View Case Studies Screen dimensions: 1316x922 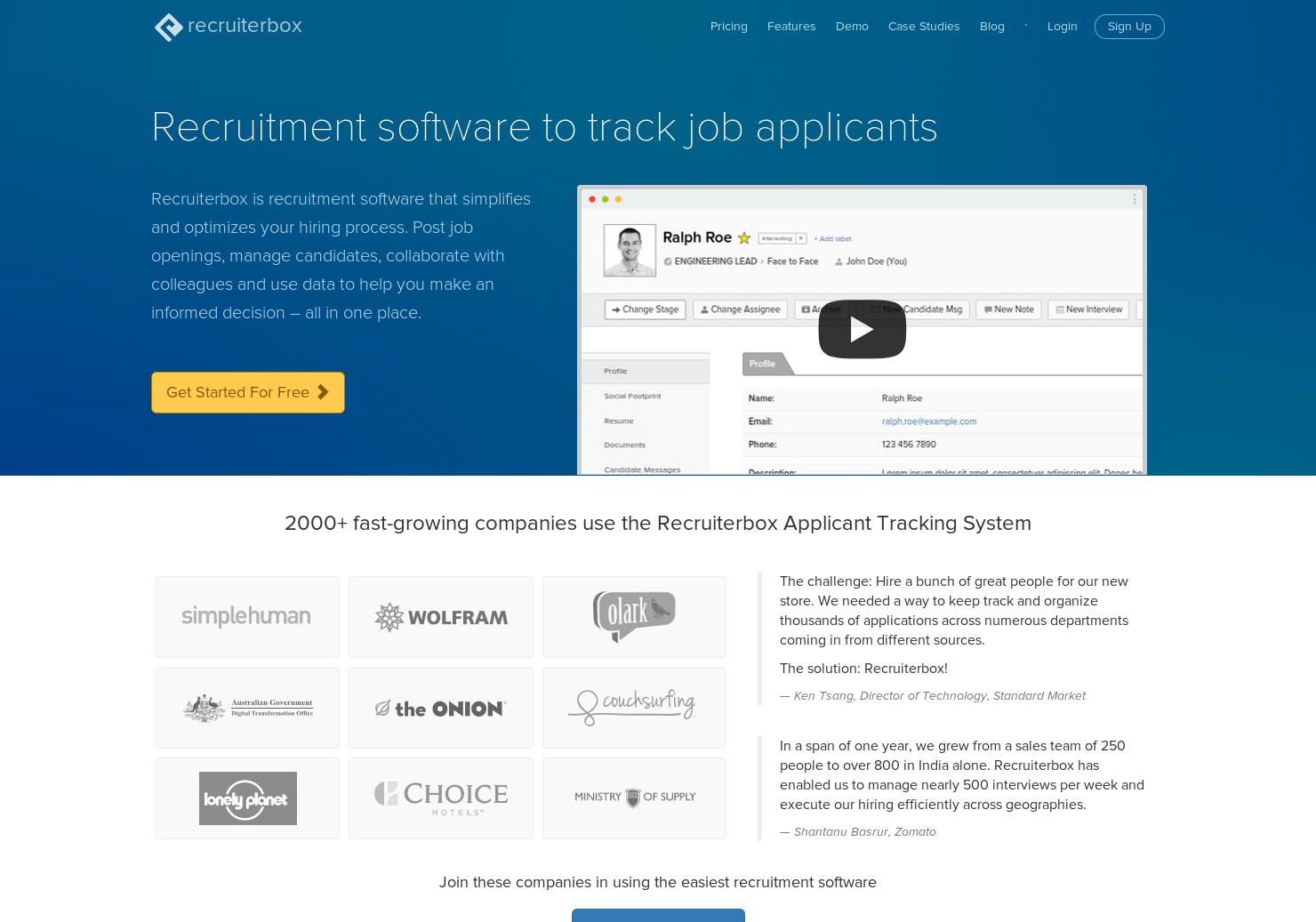(924, 27)
